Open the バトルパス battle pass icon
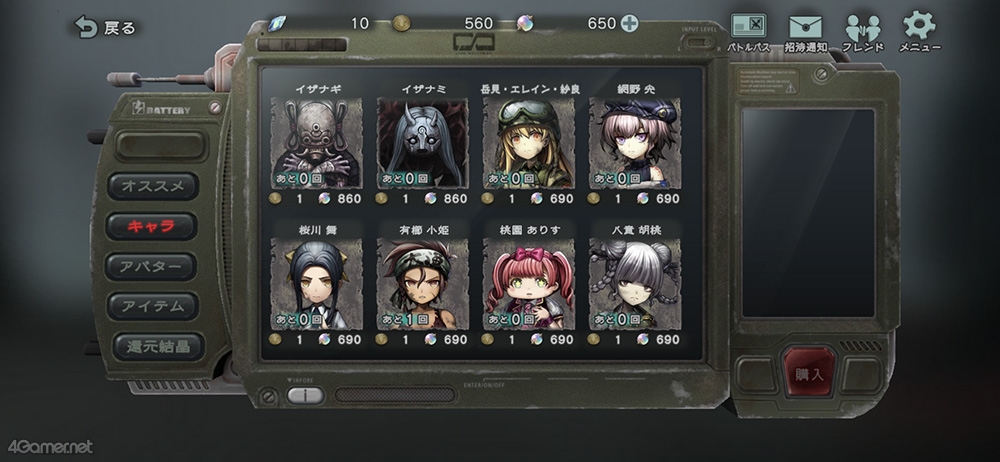This screenshot has width=1000, height=462. [748, 33]
